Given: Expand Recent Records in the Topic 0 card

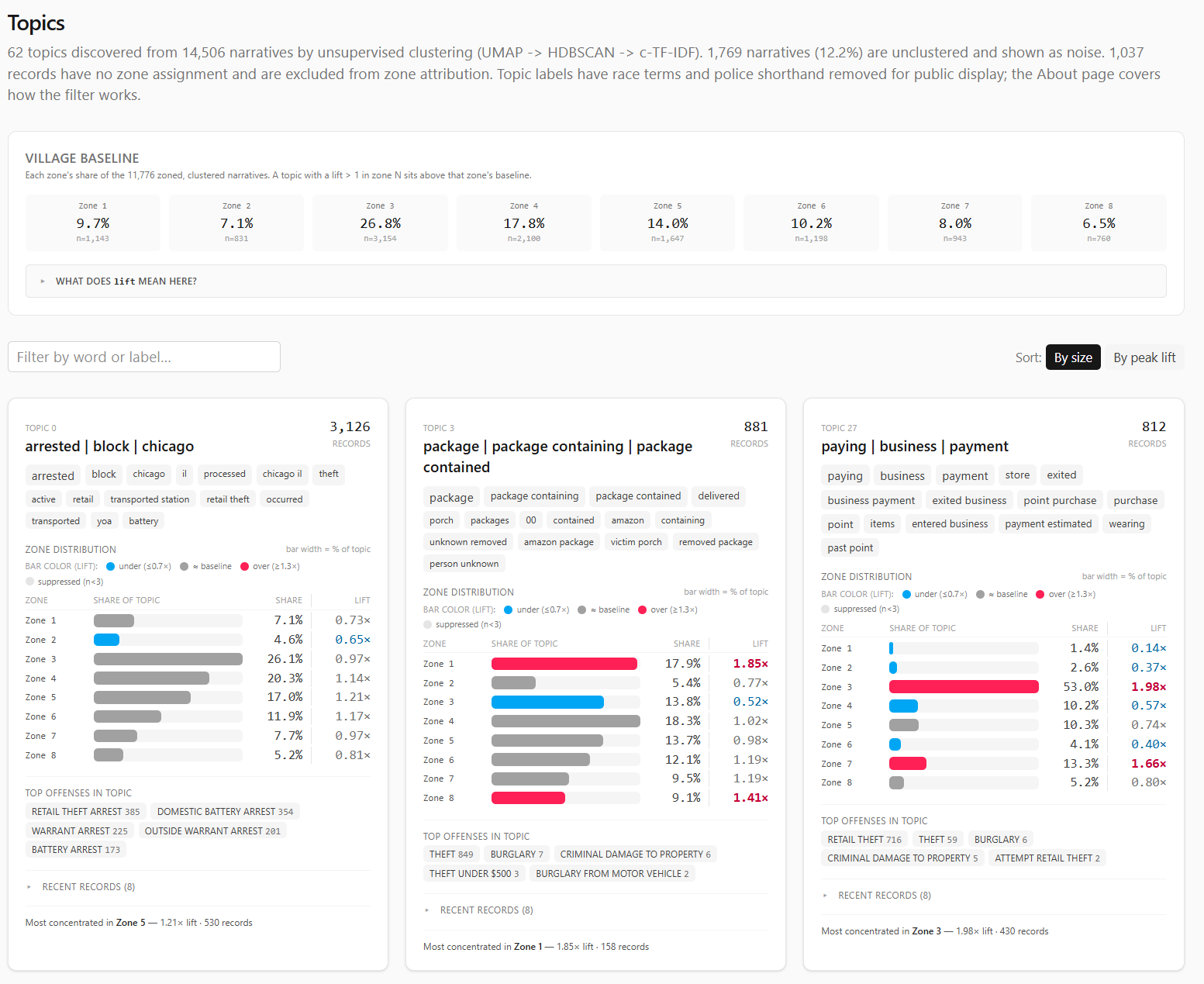Looking at the screenshot, I should [x=88, y=886].
